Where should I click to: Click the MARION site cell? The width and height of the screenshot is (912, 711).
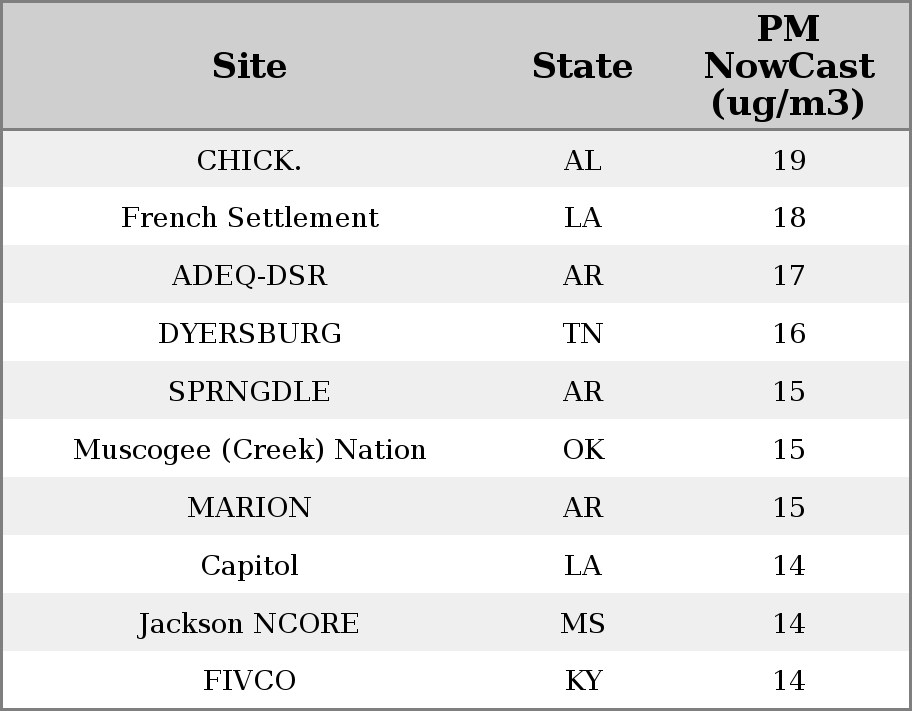click(x=249, y=507)
